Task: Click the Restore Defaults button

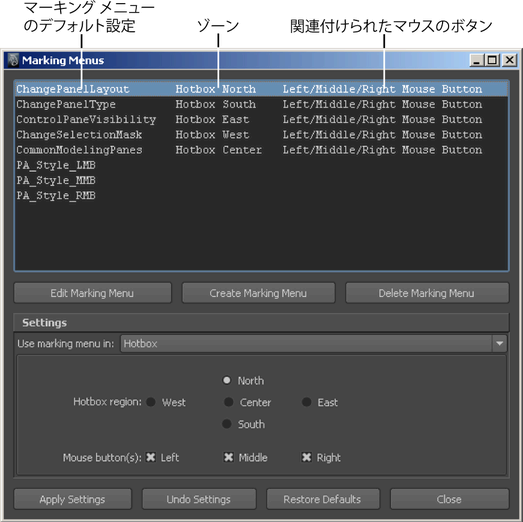Action: [323, 499]
